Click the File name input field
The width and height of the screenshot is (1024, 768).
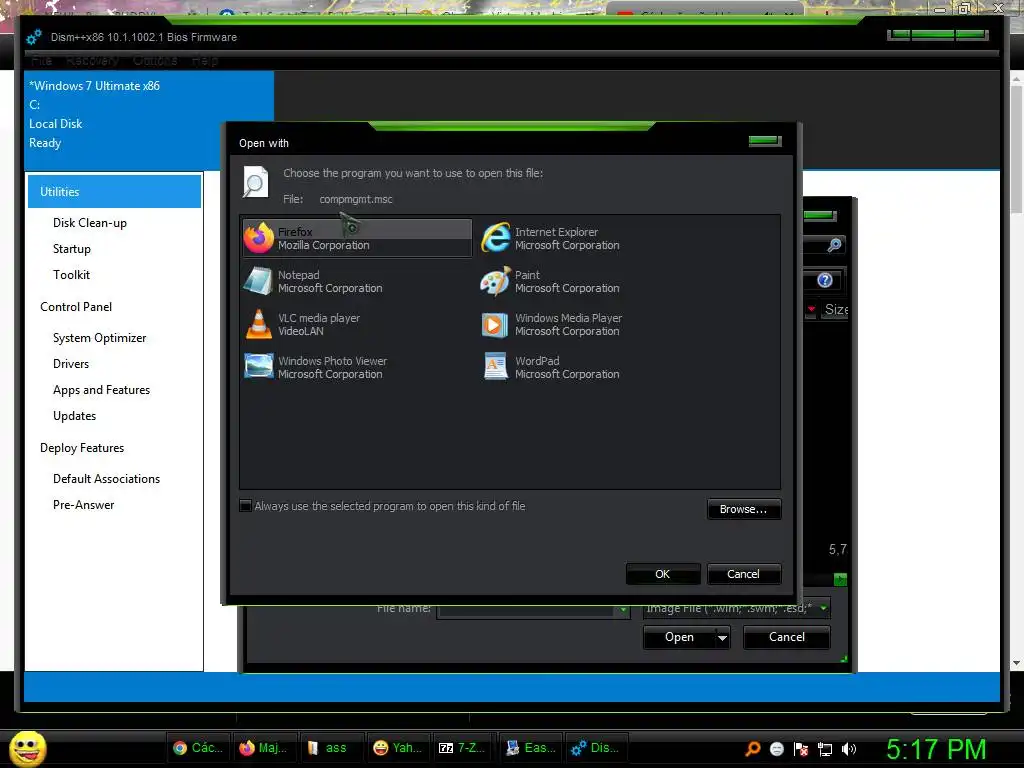(x=527, y=609)
